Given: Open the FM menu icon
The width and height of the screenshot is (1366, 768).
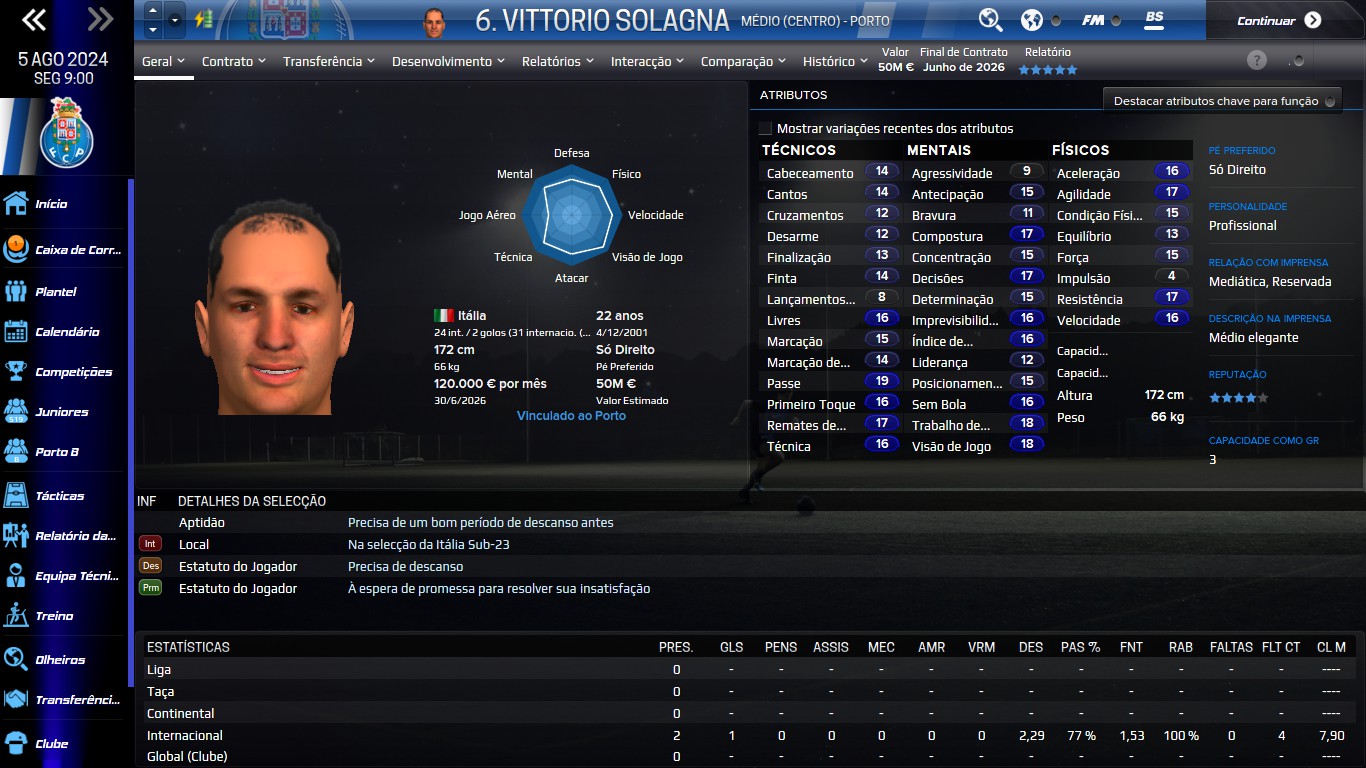Looking at the screenshot, I should coord(1093,20).
